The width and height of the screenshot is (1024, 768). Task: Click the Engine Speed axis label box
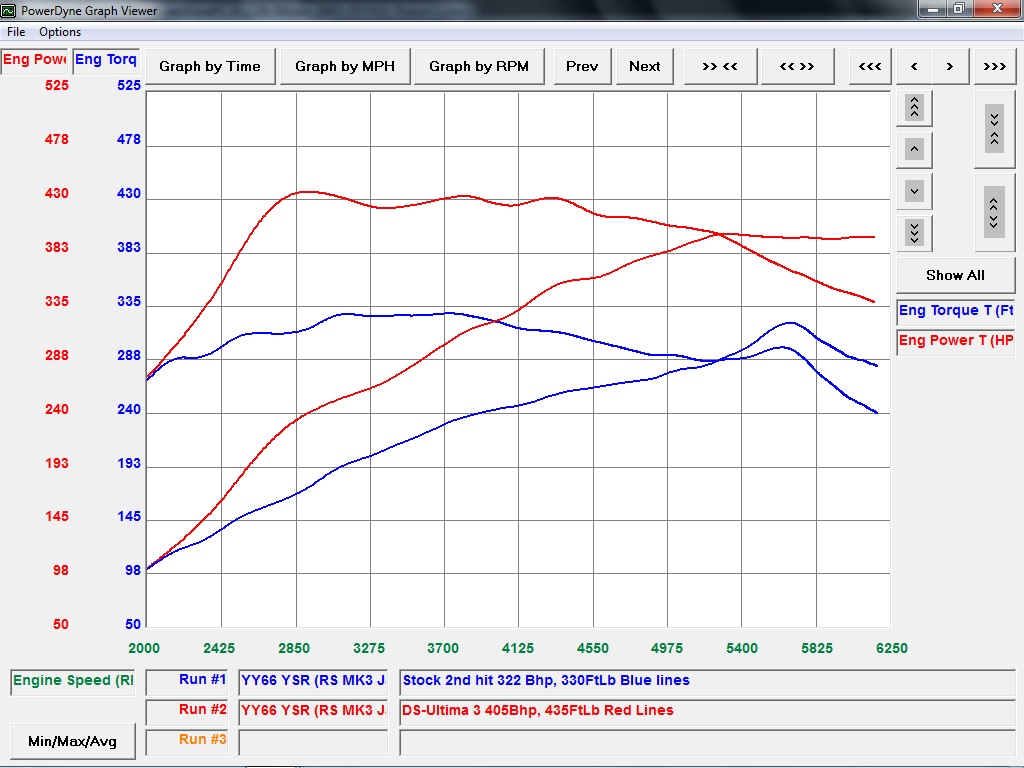click(x=73, y=682)
